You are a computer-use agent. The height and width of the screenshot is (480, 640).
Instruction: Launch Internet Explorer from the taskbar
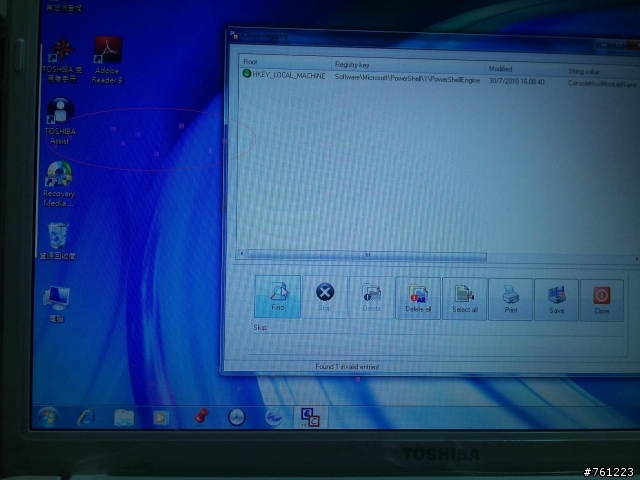click(86, 417)
